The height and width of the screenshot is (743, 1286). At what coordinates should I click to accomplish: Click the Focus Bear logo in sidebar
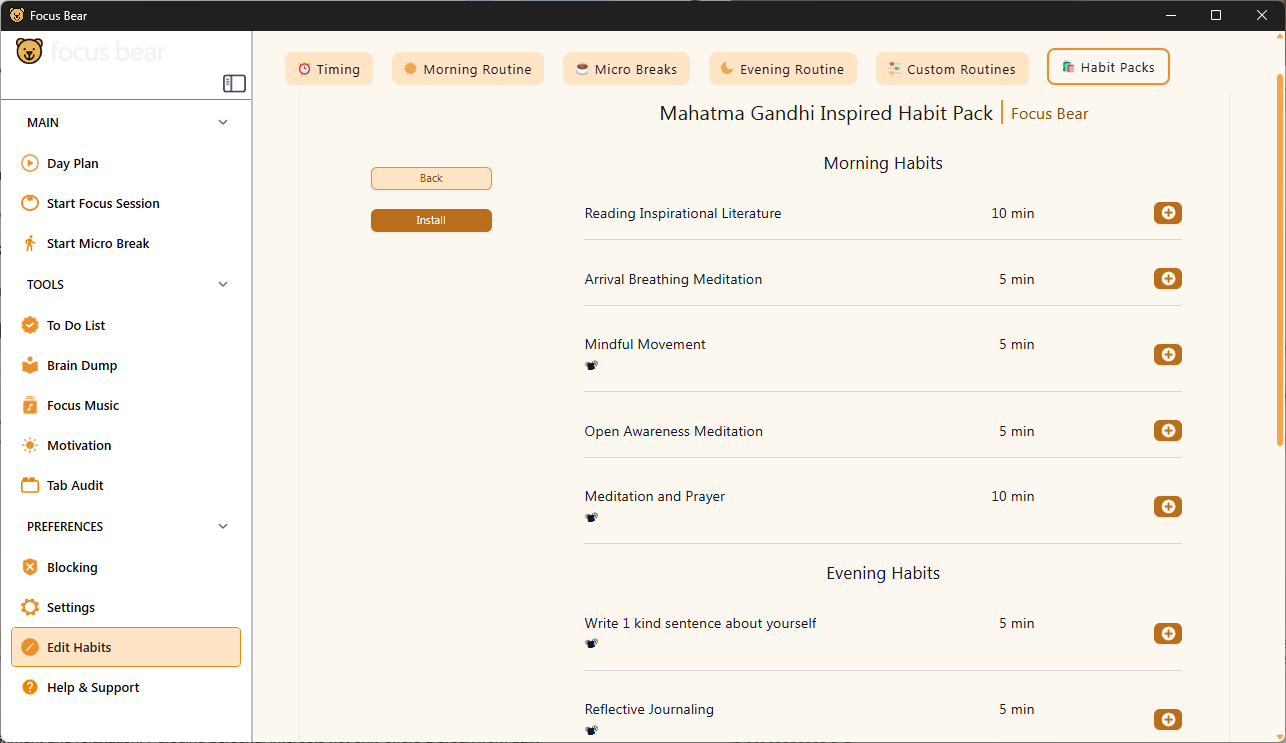coord(90,52)
